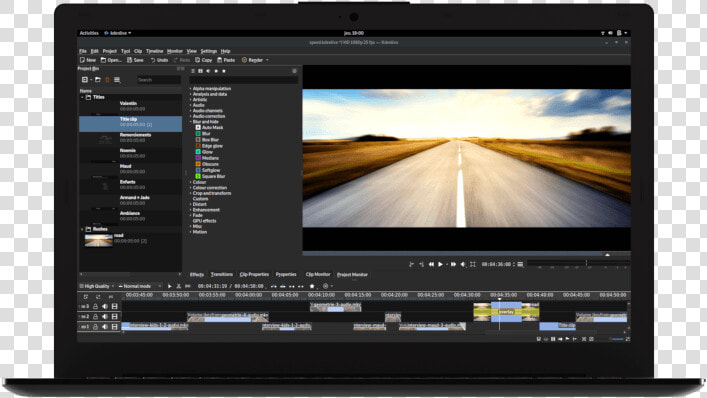Viewport: 707px width, 398px height.
Task: Switch to the Clip Properties tab
Action: coord(254,274)
